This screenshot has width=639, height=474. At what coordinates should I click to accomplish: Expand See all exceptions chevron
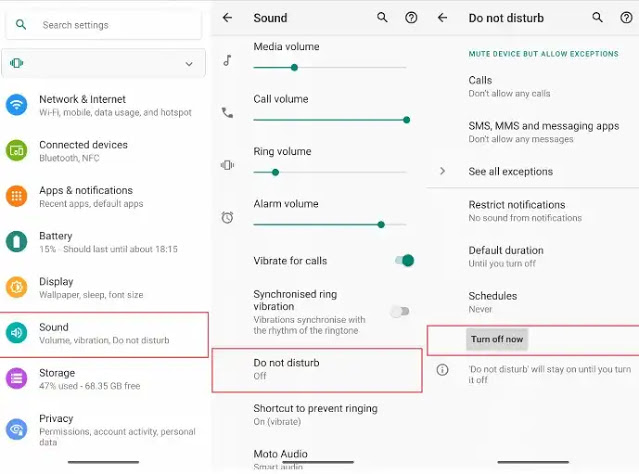443,172
